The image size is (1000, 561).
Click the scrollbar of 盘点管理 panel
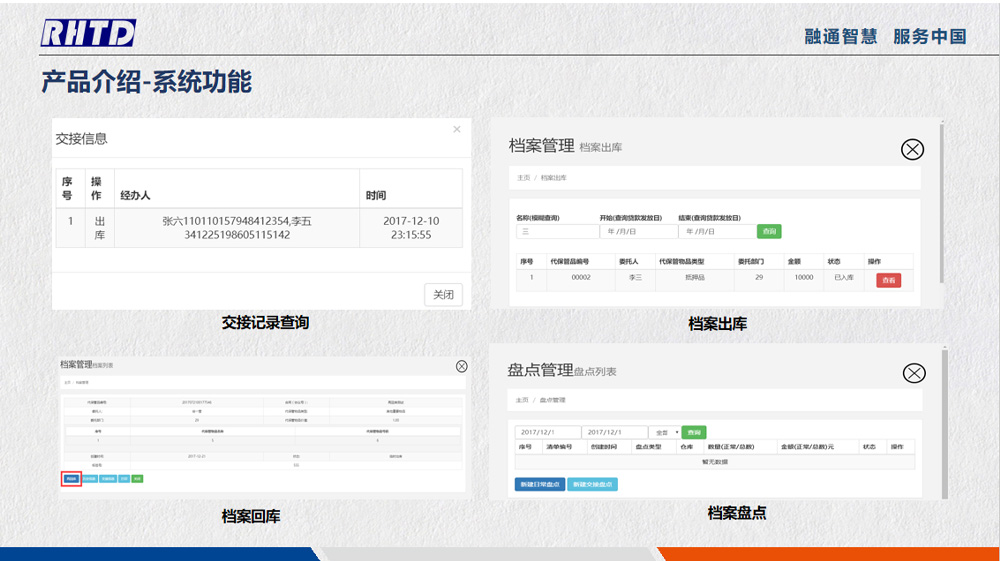point(945,424)
